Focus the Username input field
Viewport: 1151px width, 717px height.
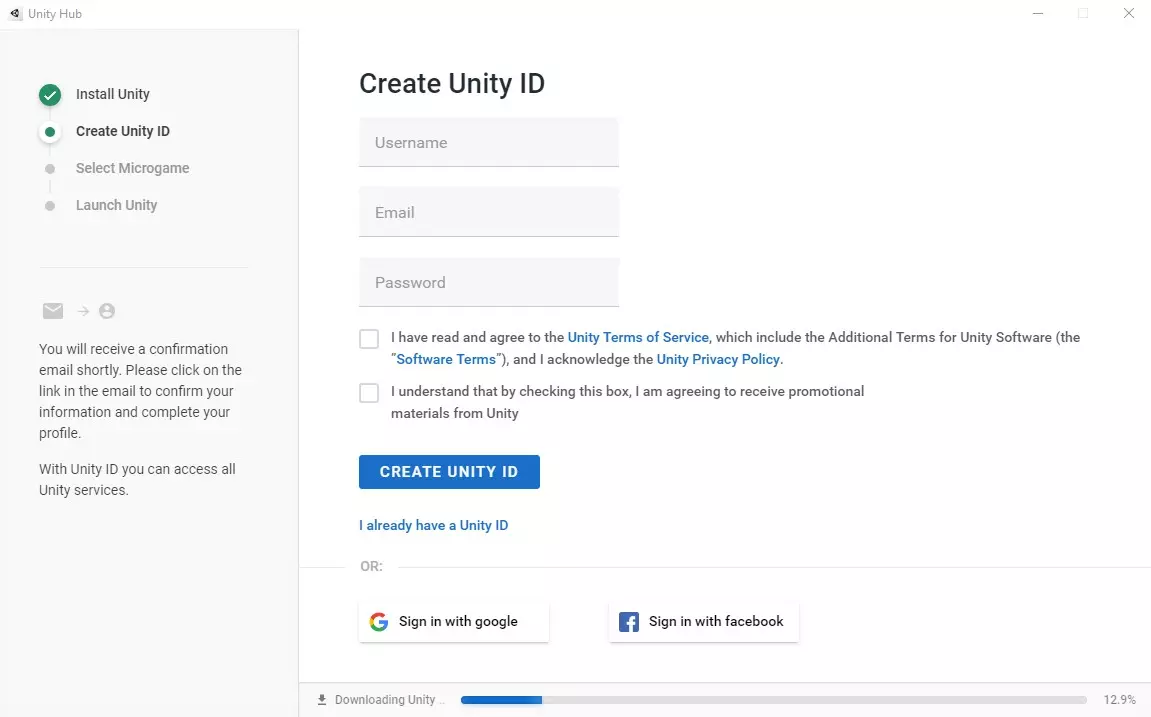pyautogui.click(x=489, y=143)
